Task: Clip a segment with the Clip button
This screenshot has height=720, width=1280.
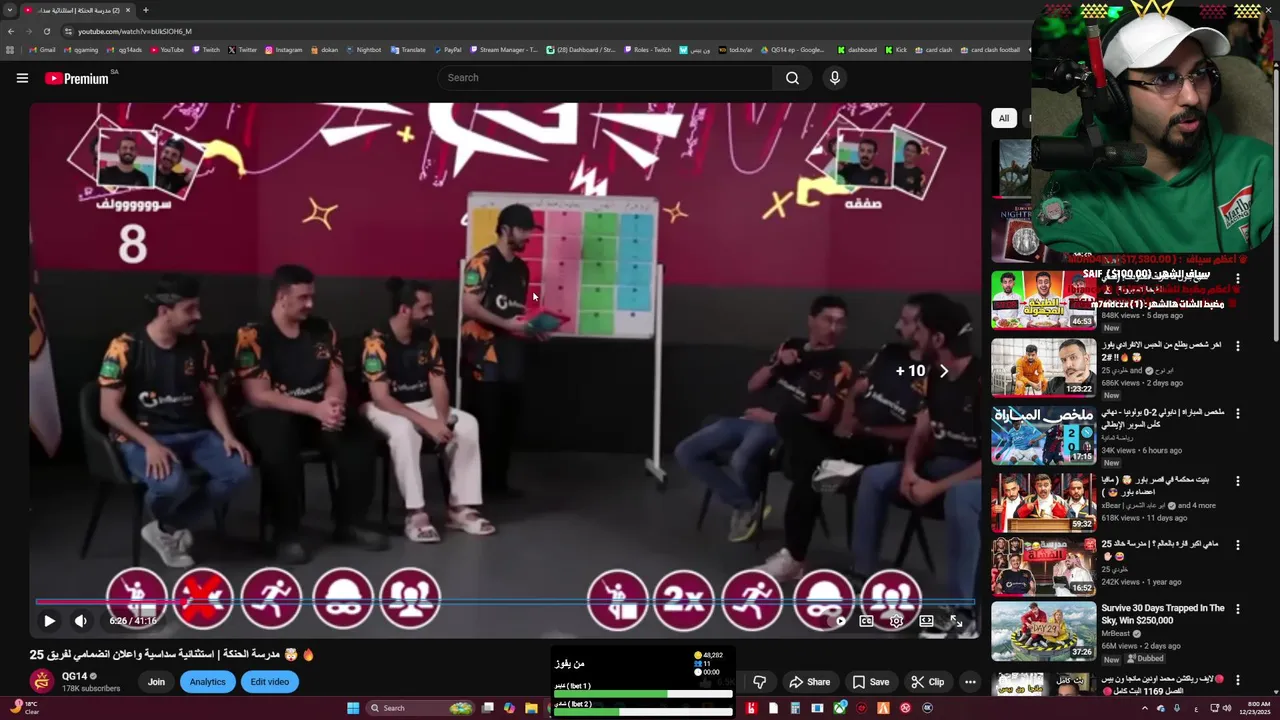Action: [927, 682]
